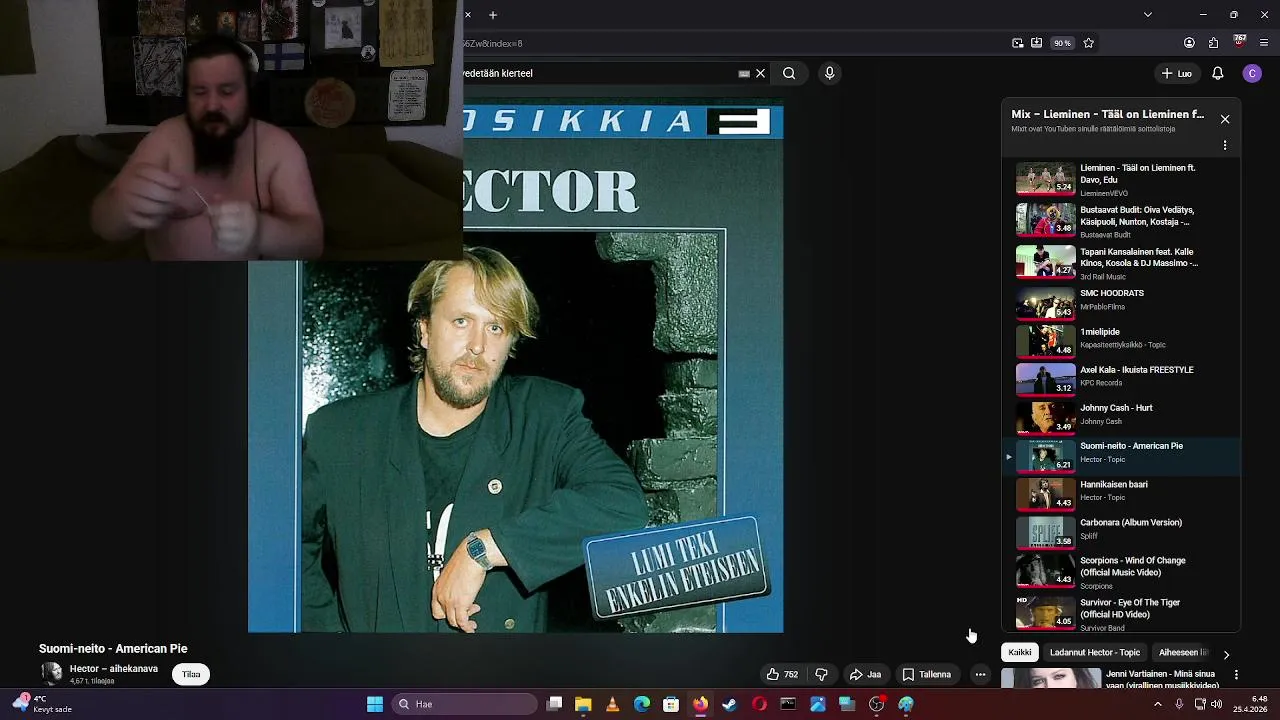Select the Ladannut Hector - Topic chip
The width and height of the screenshot is (1280, 720).
1095,652
